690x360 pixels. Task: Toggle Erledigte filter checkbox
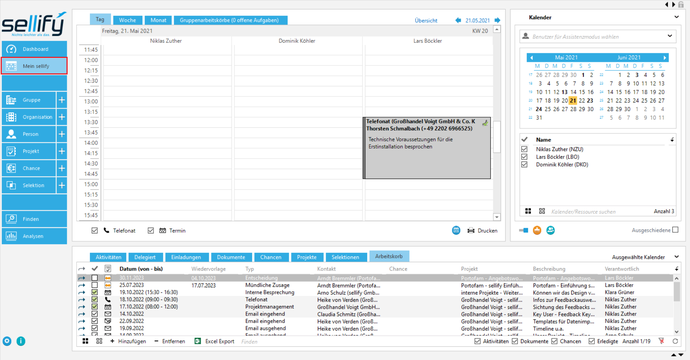pos(591,341)
